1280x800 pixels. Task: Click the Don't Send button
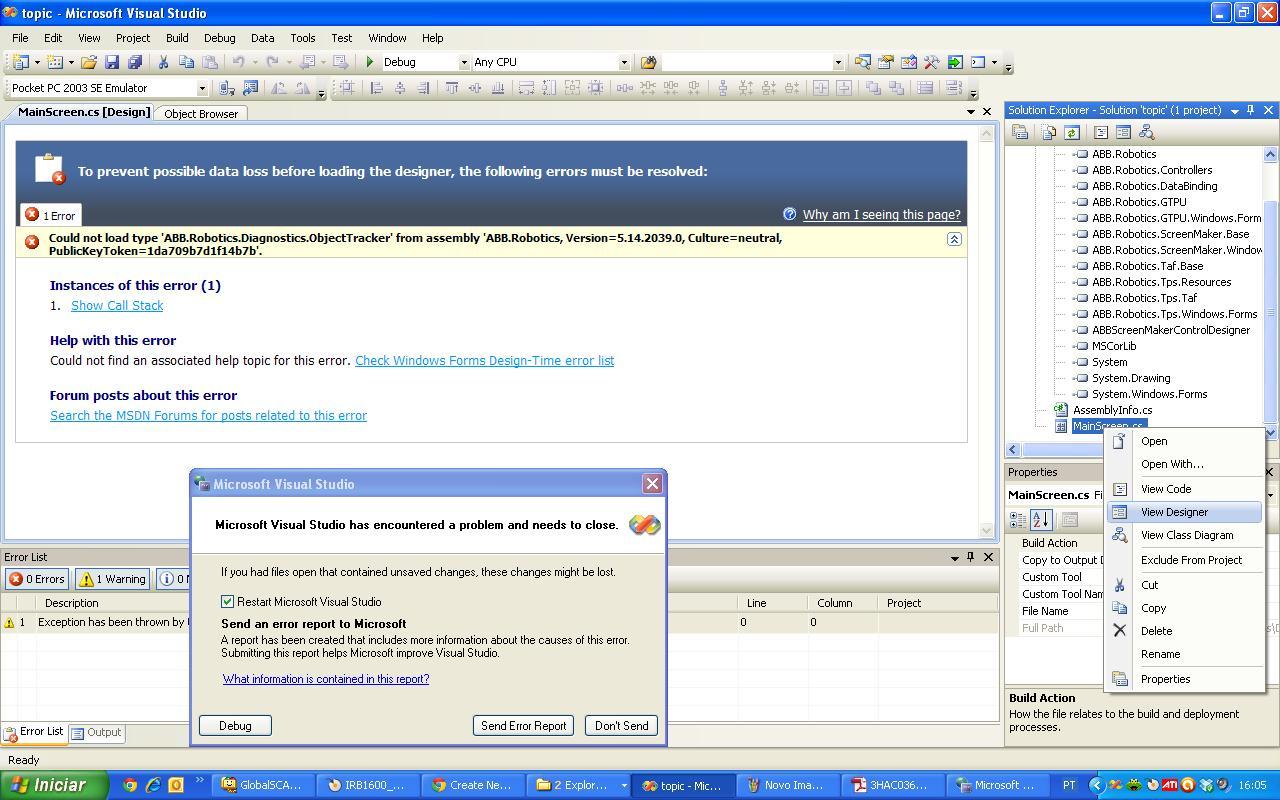tap(621, 726)
